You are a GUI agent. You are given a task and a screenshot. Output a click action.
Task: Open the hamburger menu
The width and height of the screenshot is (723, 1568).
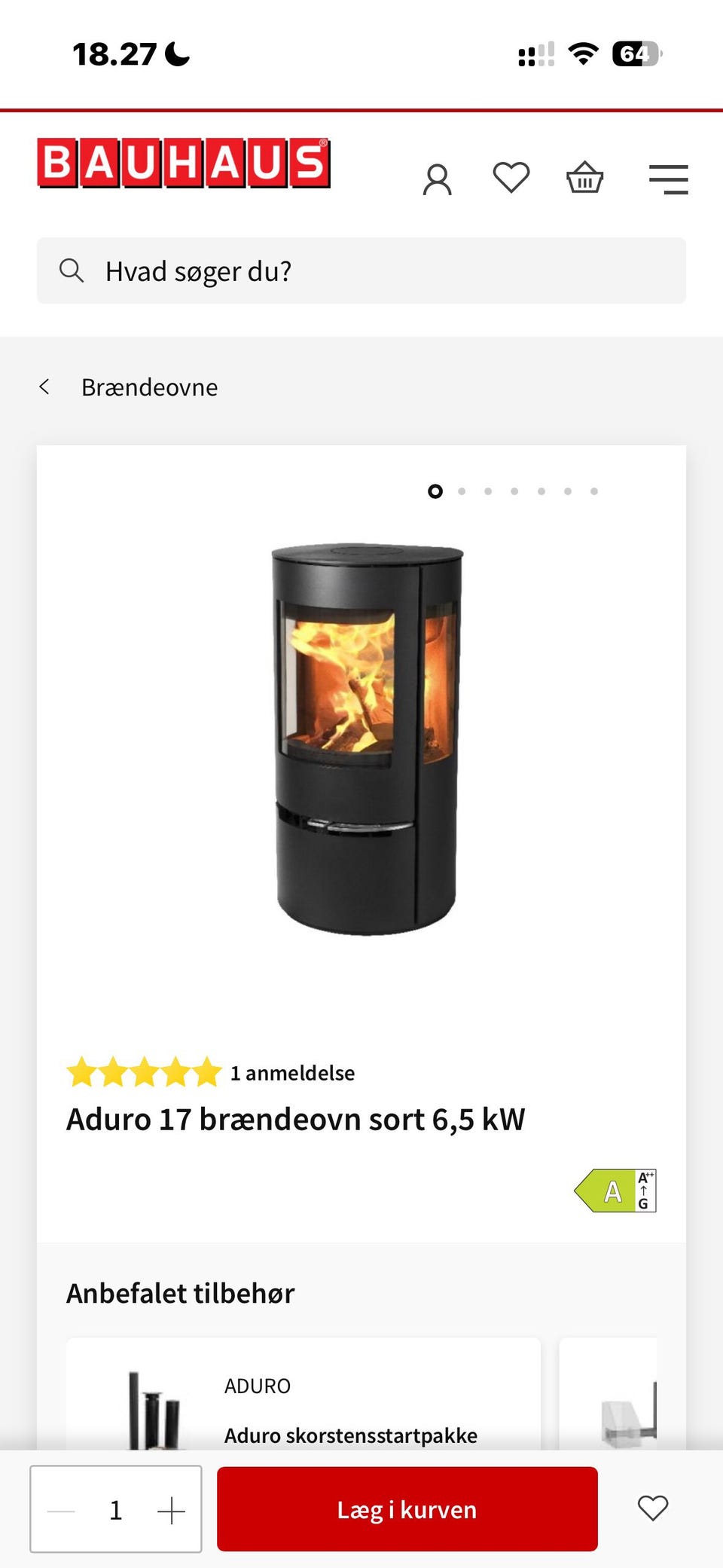669,179
